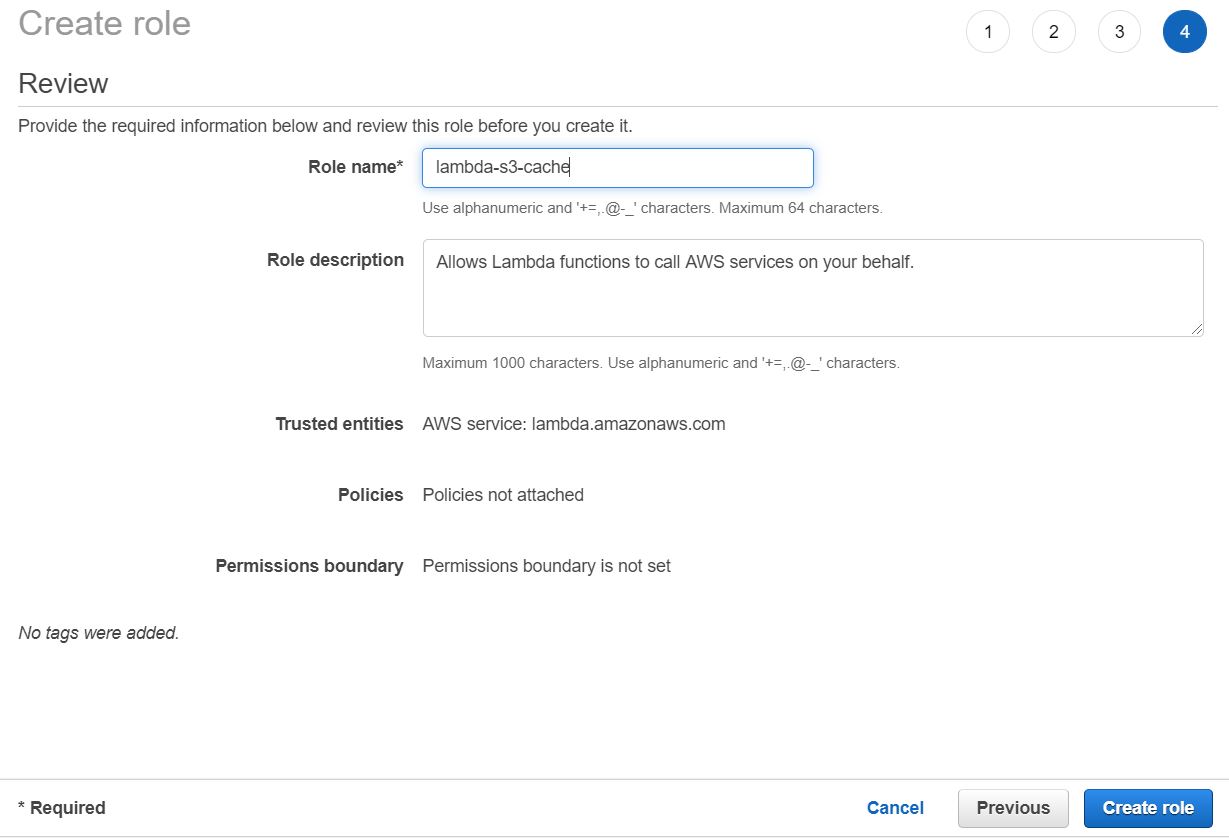This screenshot has height=838, width=1229.
Task: Click the Review section heading
Action: 63,83
